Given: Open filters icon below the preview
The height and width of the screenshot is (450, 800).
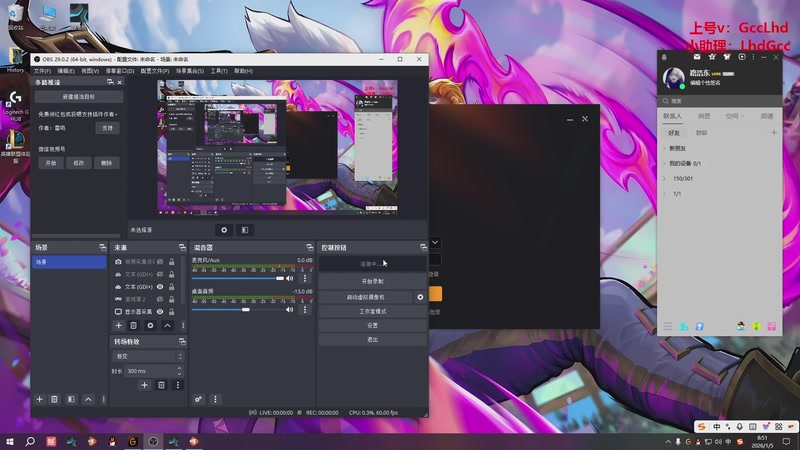Looking at the screenshot, I should click(245, 230).
